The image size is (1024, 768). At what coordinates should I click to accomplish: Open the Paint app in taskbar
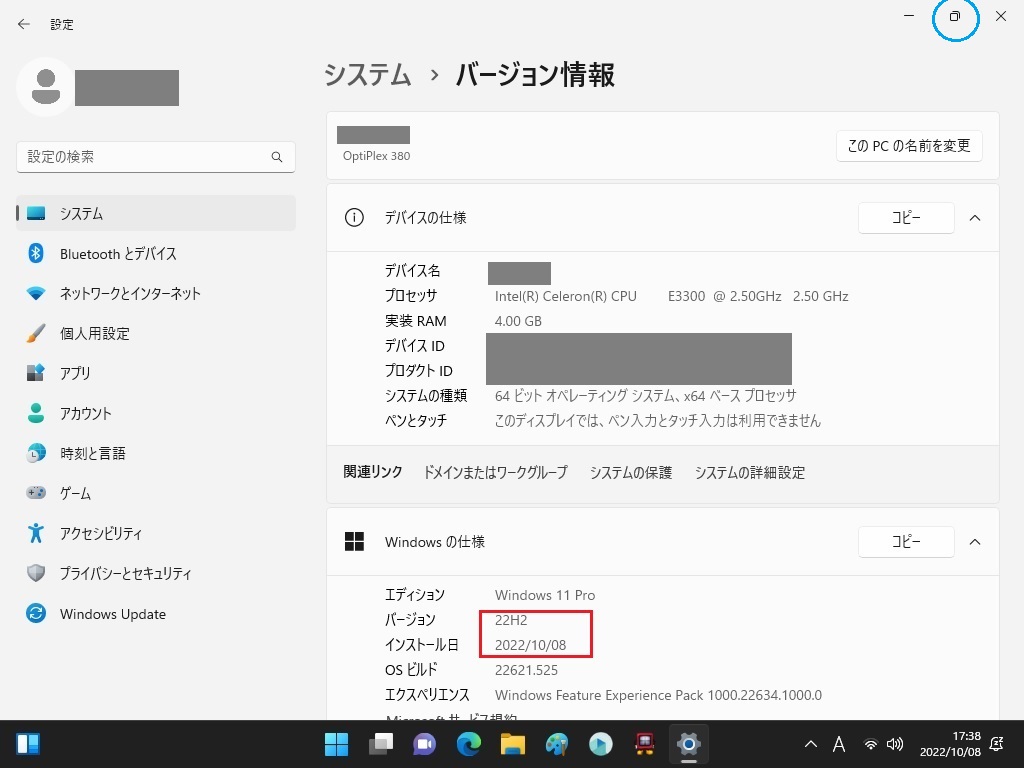point(556,744)
